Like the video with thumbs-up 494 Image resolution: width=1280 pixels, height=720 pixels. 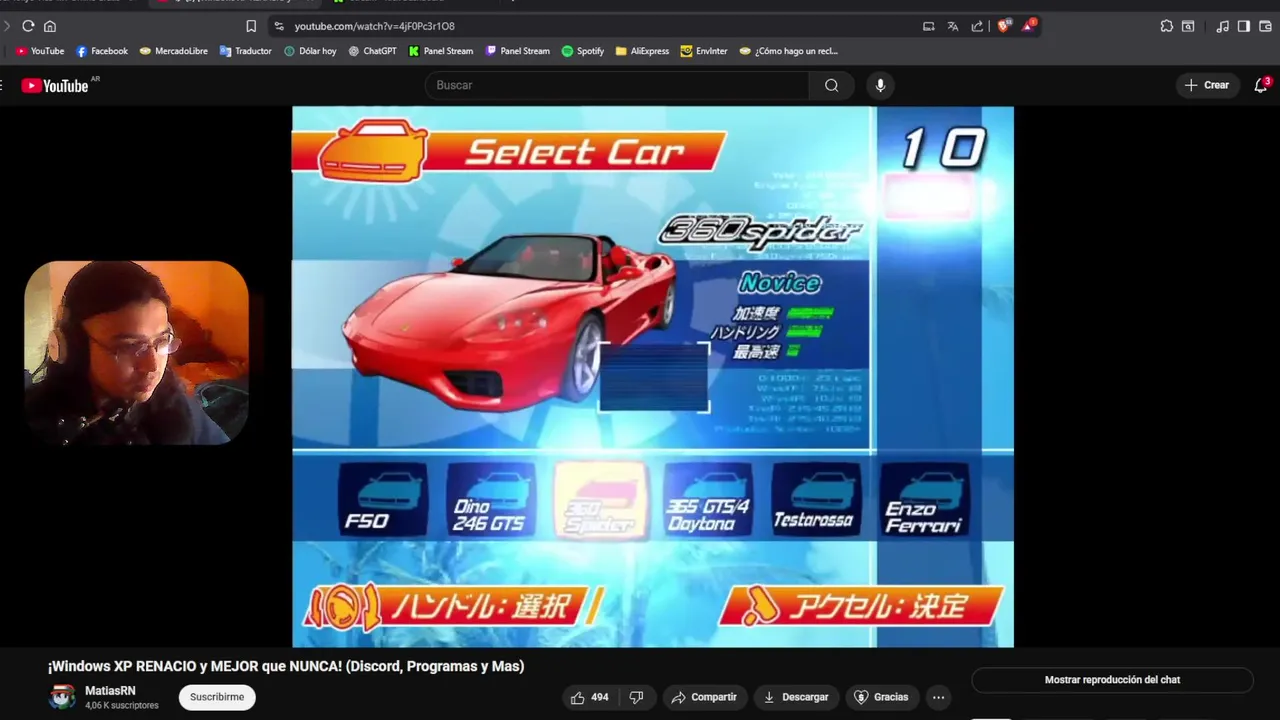point(590,697)
